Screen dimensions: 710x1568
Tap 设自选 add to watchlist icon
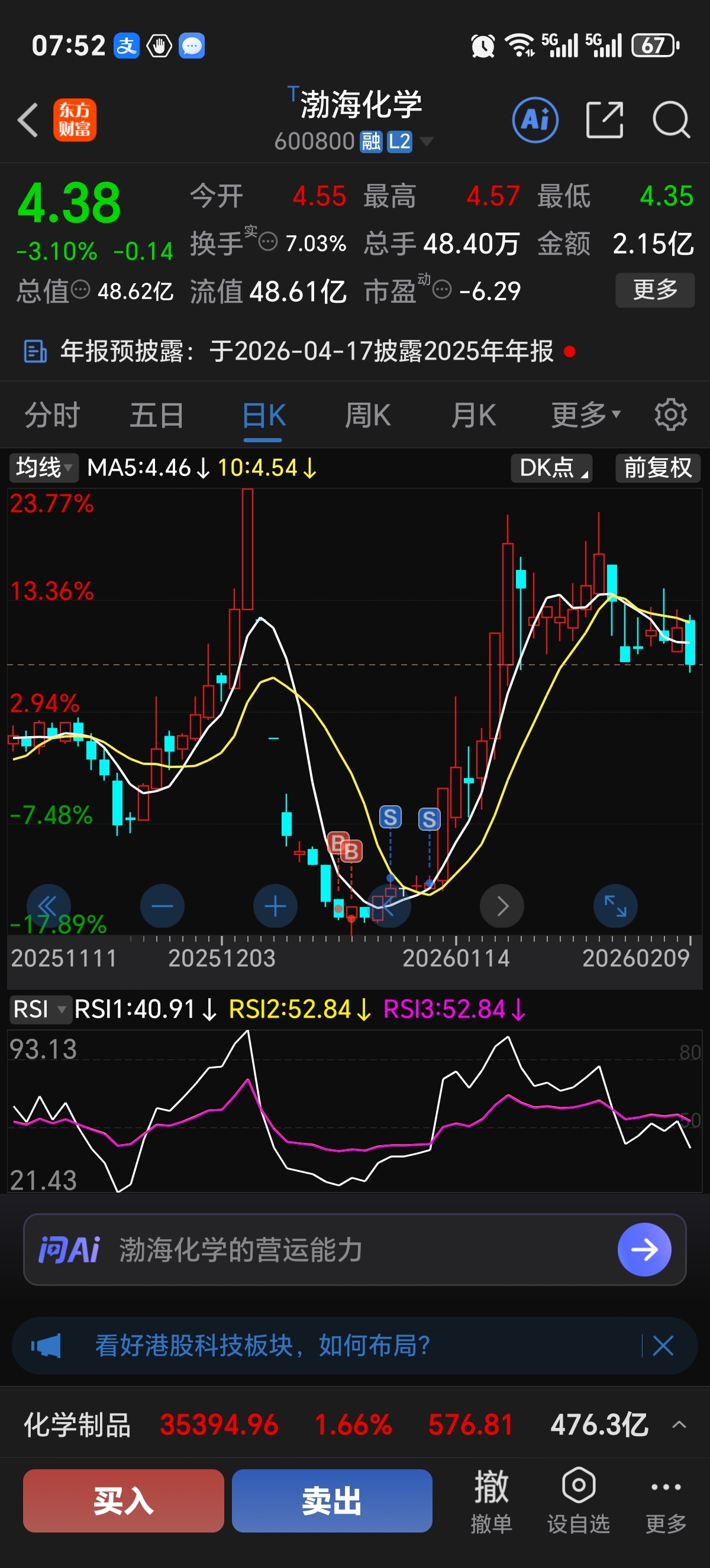pyautogui.click(x=578, y=1501)
